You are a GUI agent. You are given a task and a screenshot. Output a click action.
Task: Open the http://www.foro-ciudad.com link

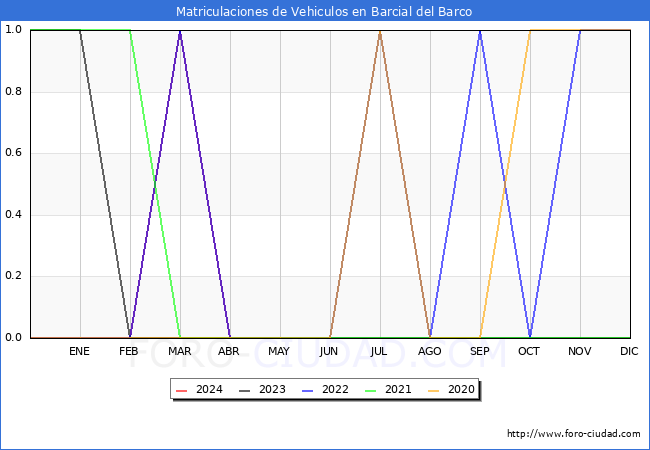tap(574, 434)
